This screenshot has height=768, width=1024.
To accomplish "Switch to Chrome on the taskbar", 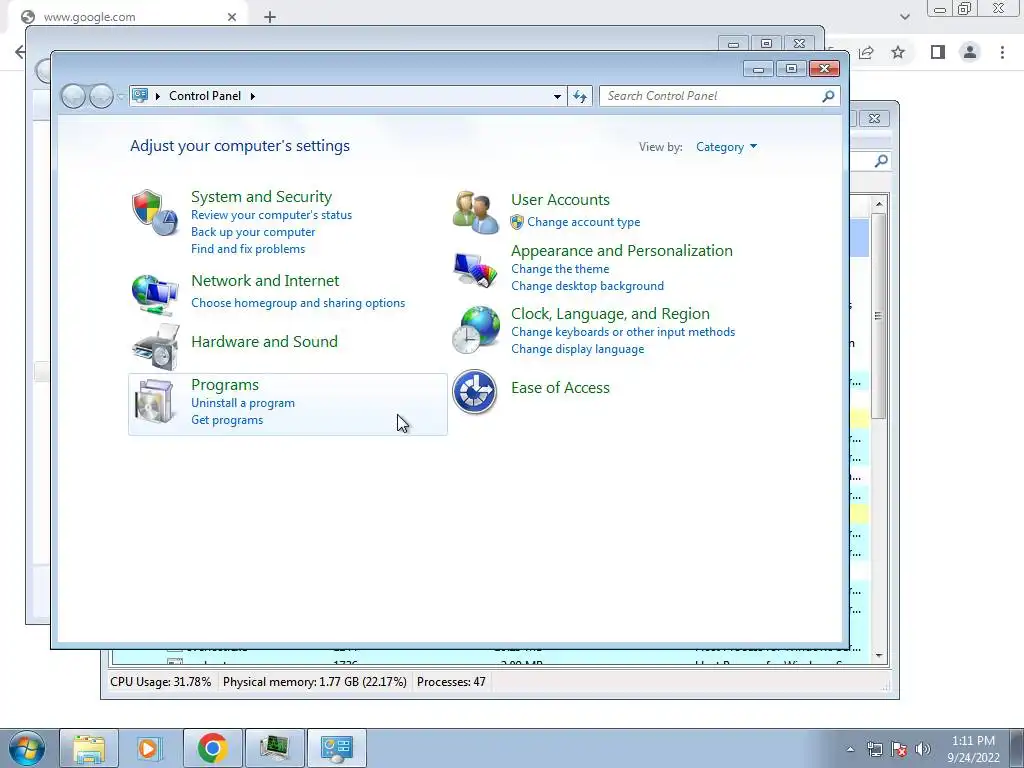I will pos(212,748).
